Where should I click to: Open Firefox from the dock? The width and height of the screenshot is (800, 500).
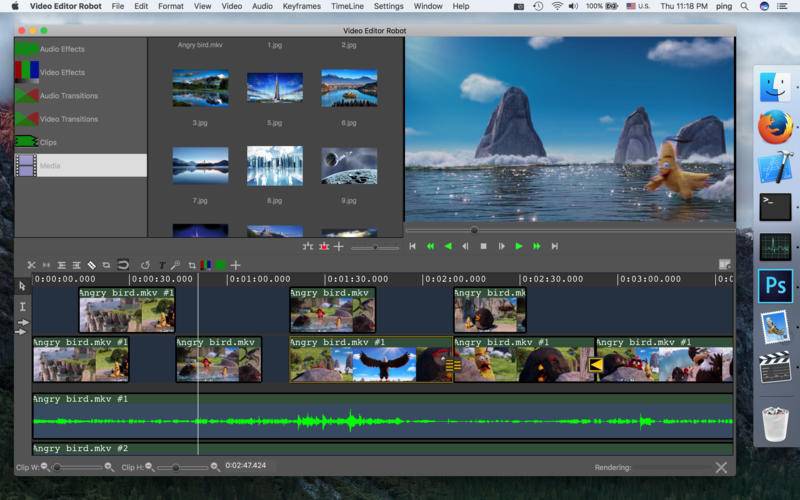(x=775, y=127)
